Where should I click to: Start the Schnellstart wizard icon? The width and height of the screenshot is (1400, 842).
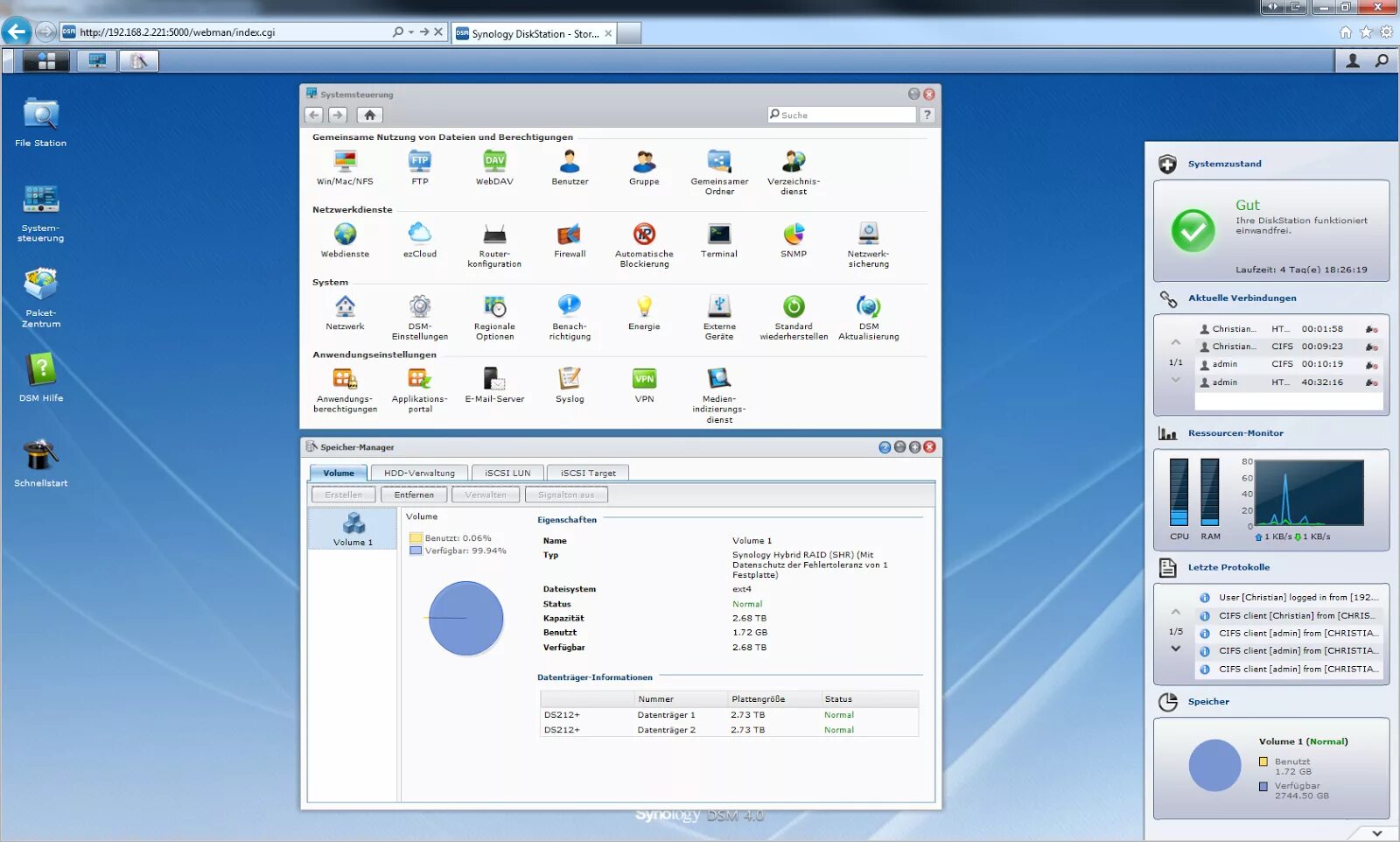[x=40, y=463]
